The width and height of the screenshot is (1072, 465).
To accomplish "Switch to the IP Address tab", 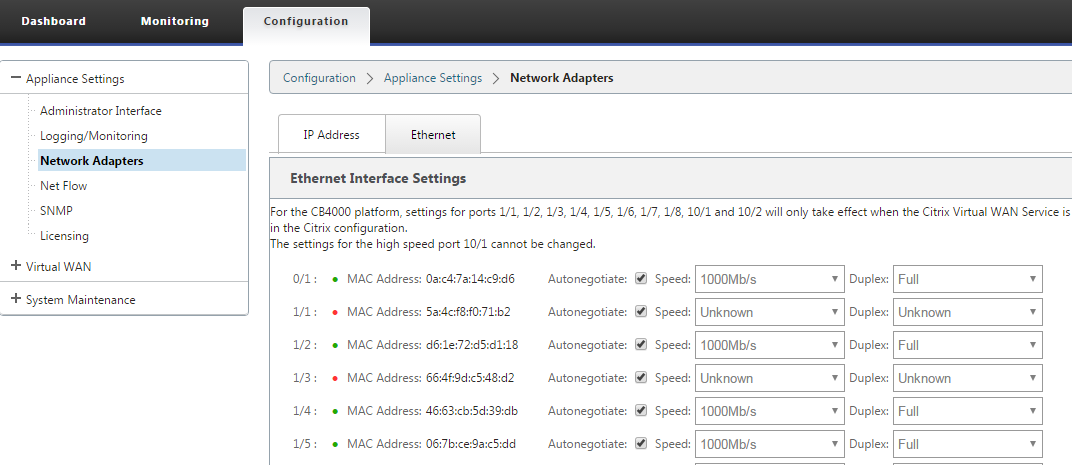I will 332,135.
